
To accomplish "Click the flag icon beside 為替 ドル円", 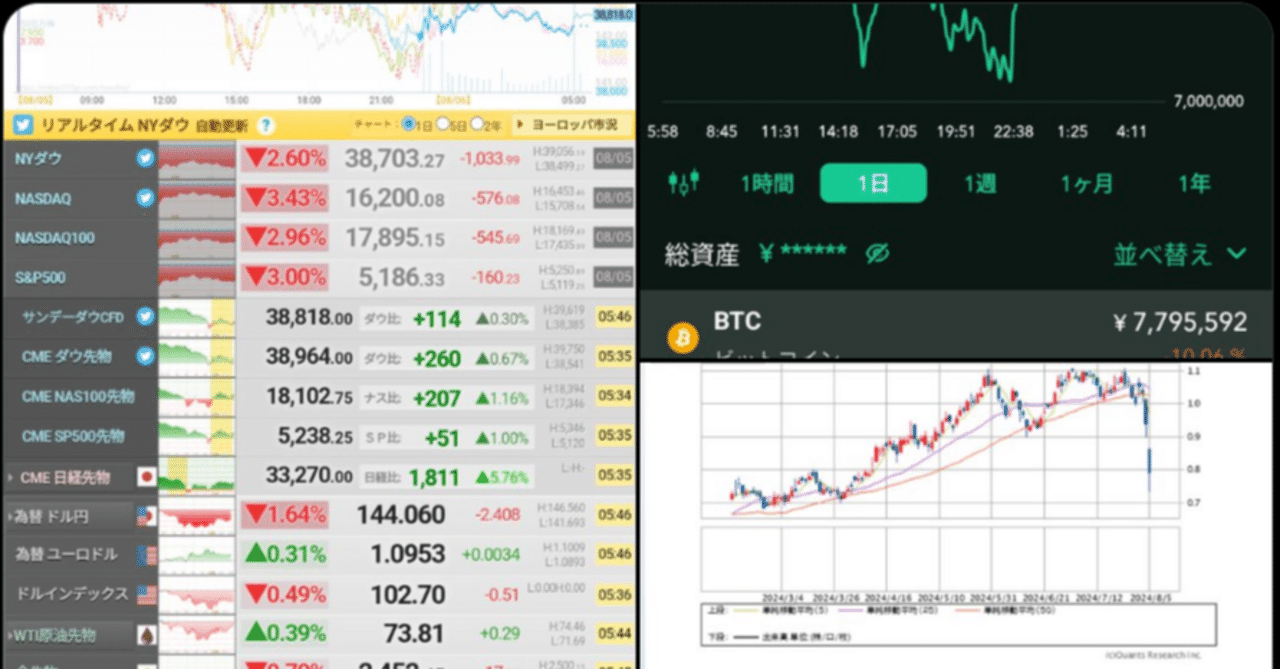I will click(x=146, y=516).
